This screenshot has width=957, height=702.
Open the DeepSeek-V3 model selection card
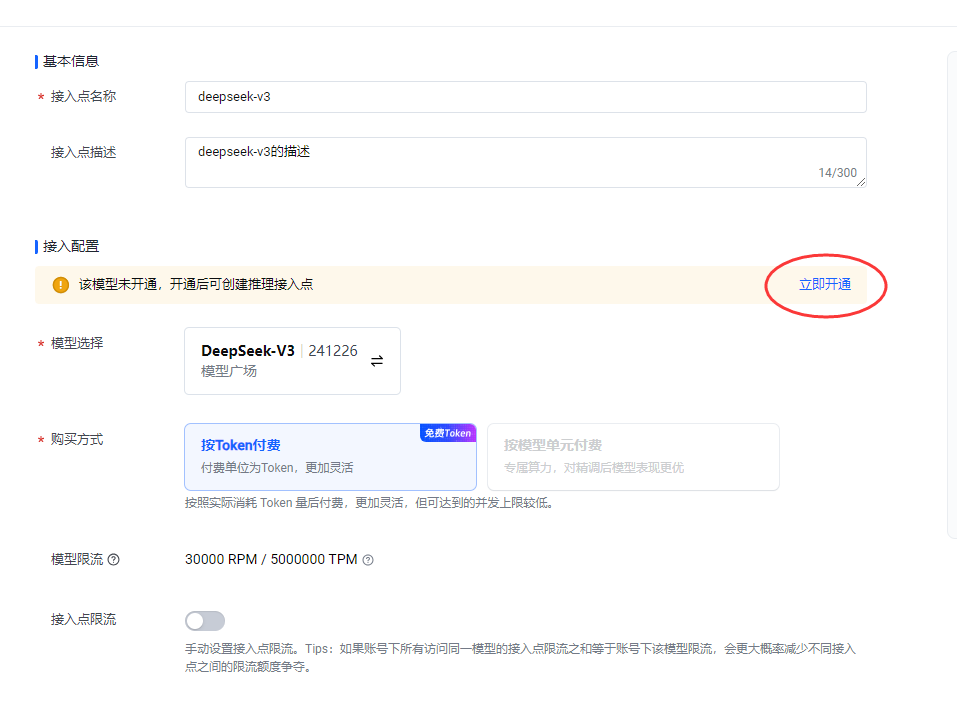click(292, 361)
